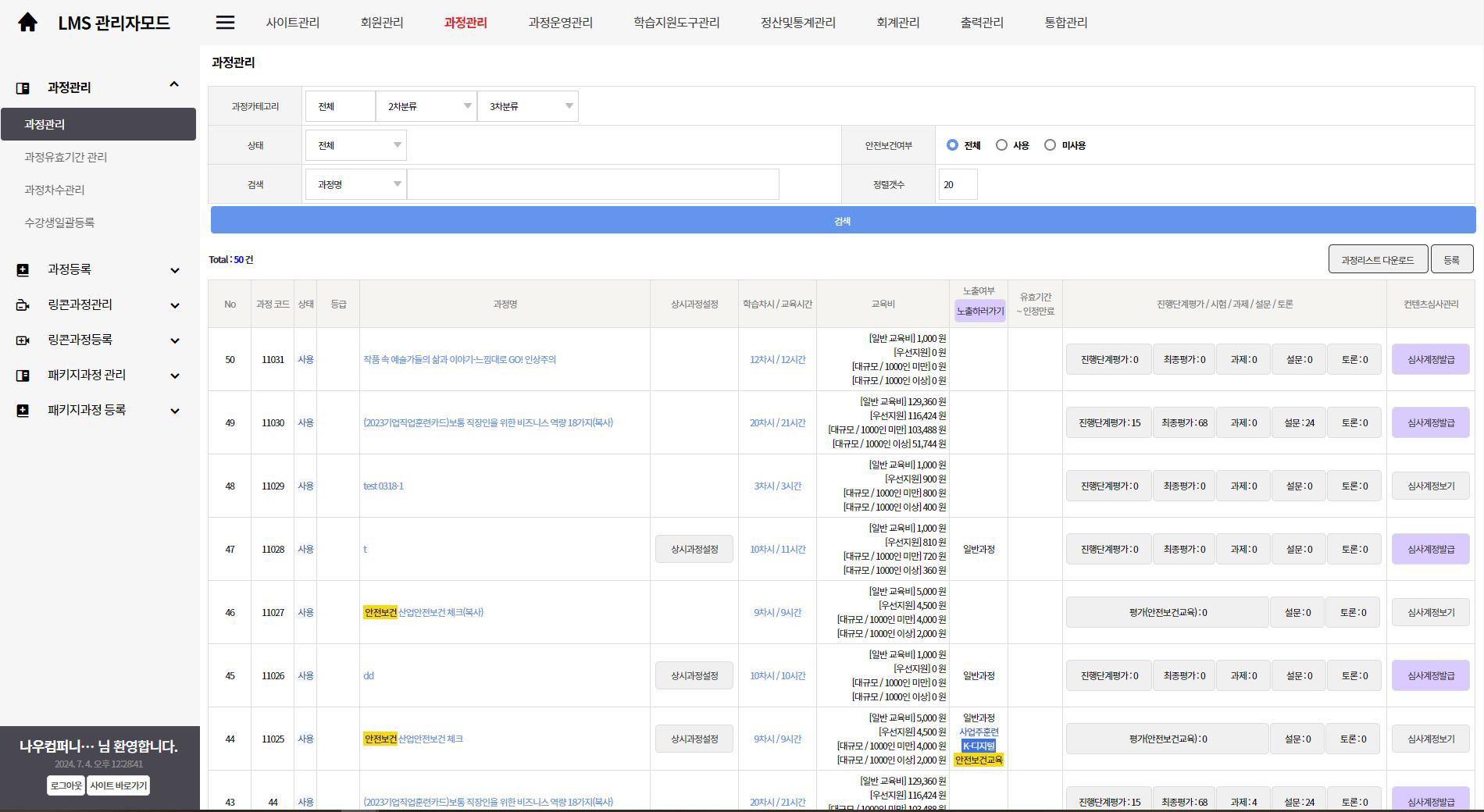Open the 2차분류 category dropdown
The width and height of the screenshot is (1484, 812).
[x=426, y=106]
